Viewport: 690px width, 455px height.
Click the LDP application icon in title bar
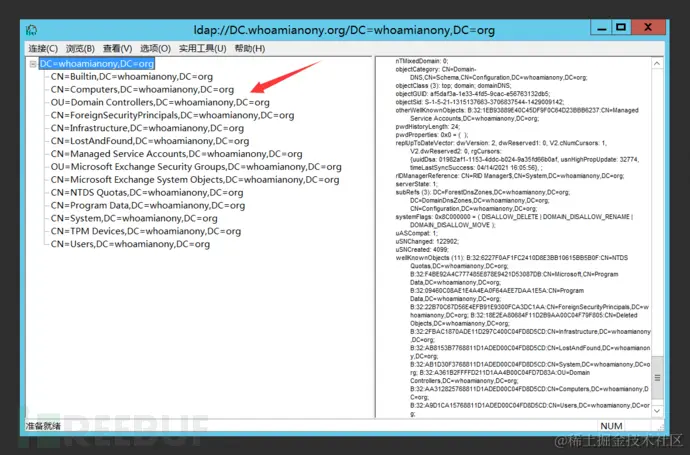pos(31,30)
